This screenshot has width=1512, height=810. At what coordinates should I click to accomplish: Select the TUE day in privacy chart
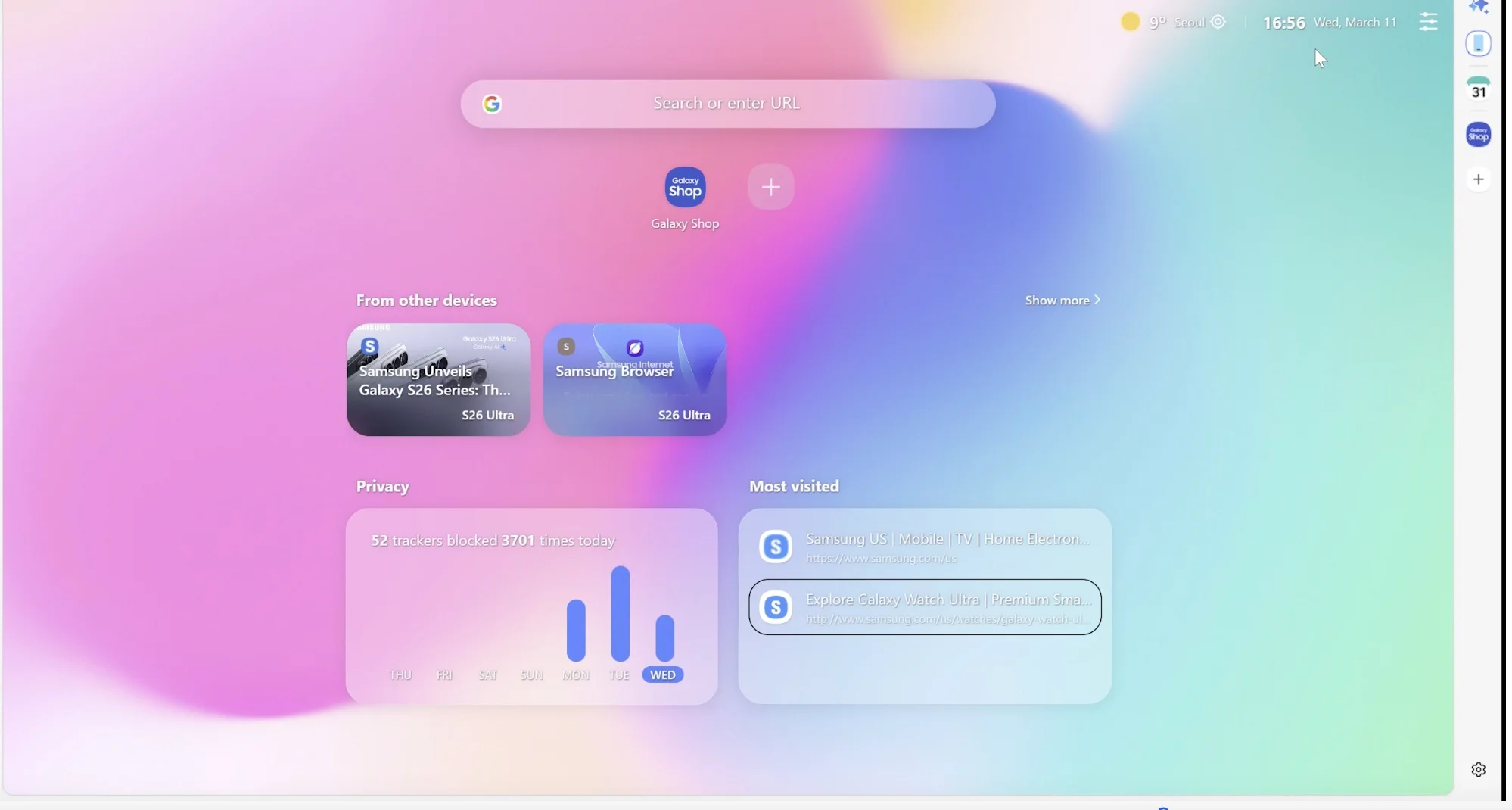pyautogui.click(x=619, y=674)
